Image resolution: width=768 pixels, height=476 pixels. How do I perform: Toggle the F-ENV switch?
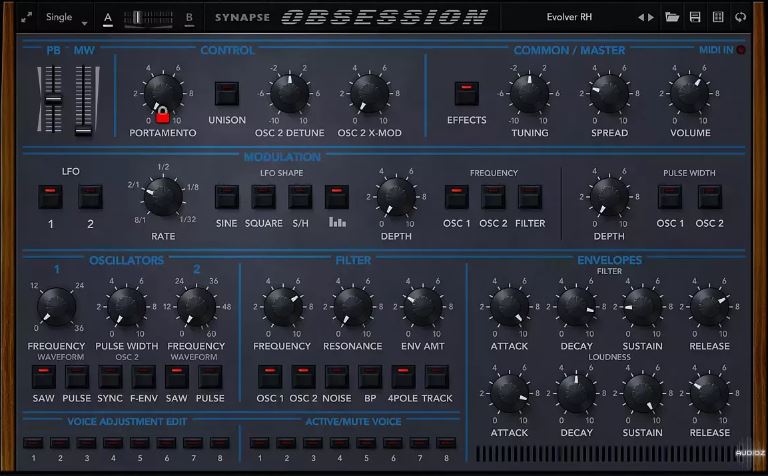coord(144,377)
